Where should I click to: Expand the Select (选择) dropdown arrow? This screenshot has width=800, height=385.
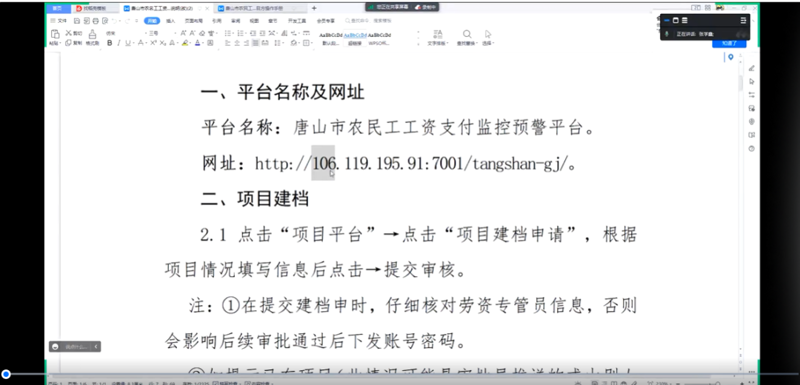[493, 43]
